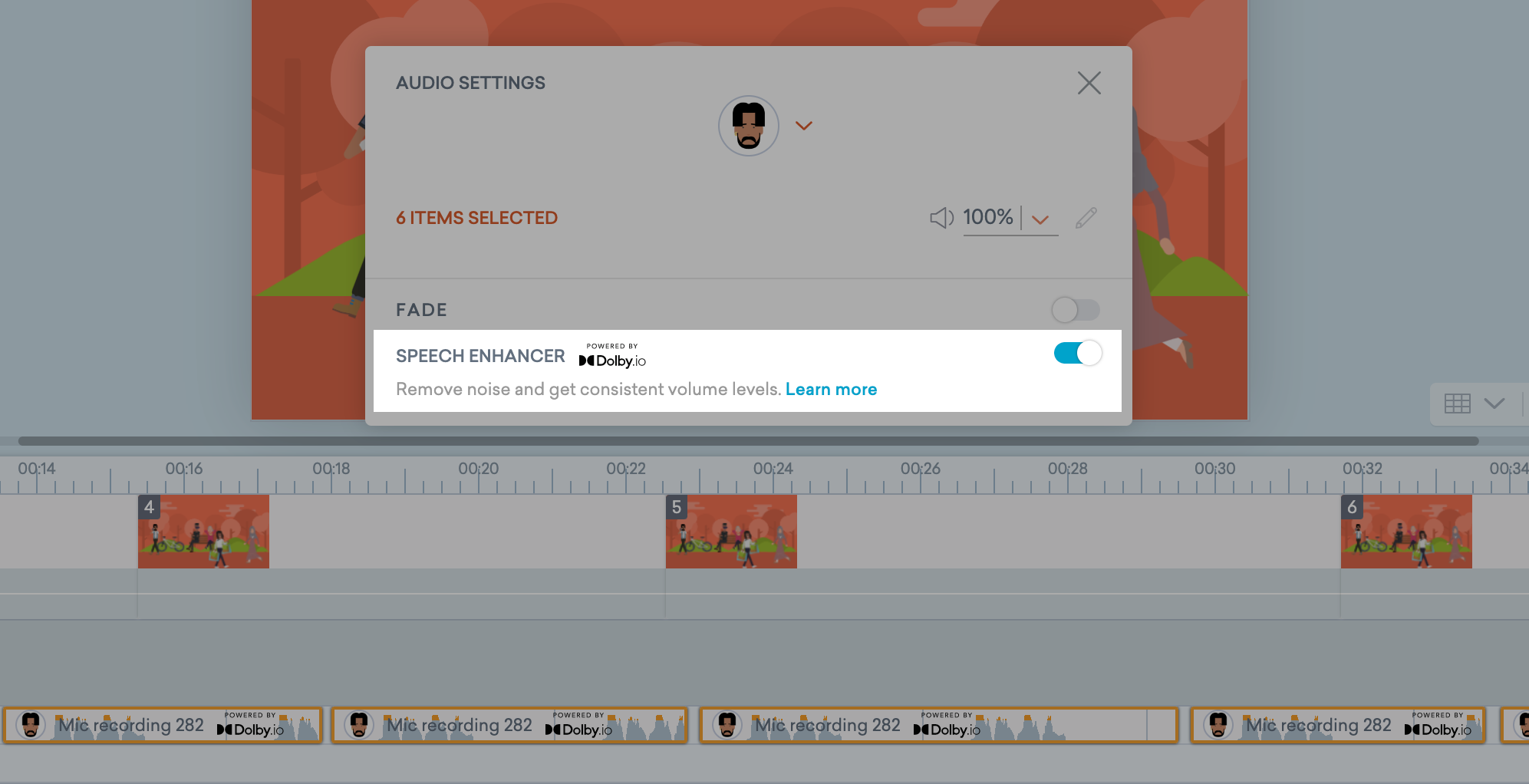Image resolution: width=1529 pixels, height=784 pixels.
Task: Close the Audio Settings dialog
Action: (1089, 83)
